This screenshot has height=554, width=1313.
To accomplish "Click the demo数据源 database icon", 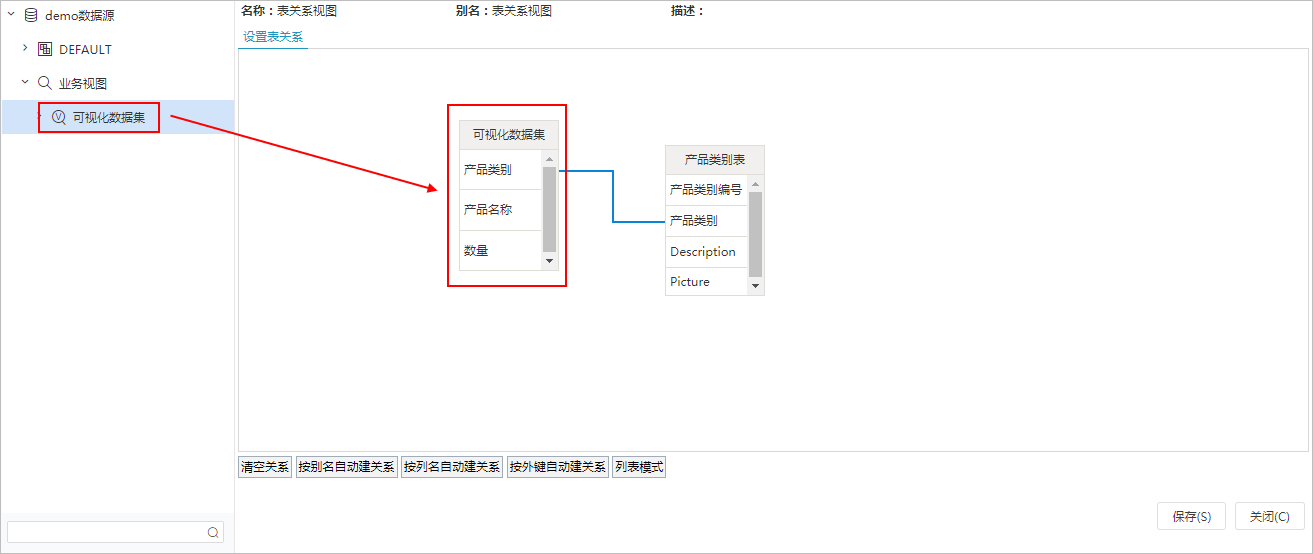I will [x=31, y=15].
